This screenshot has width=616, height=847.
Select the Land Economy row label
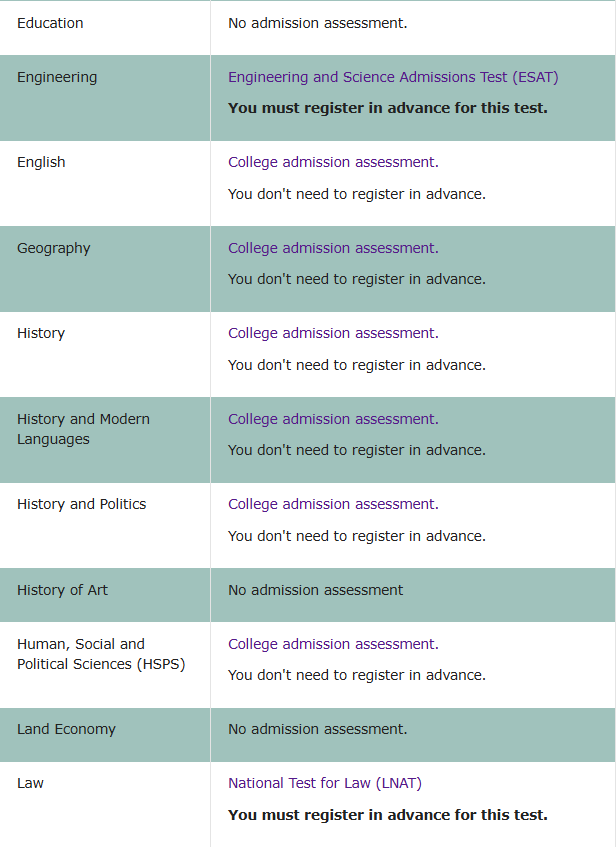[x=66, y=729]
